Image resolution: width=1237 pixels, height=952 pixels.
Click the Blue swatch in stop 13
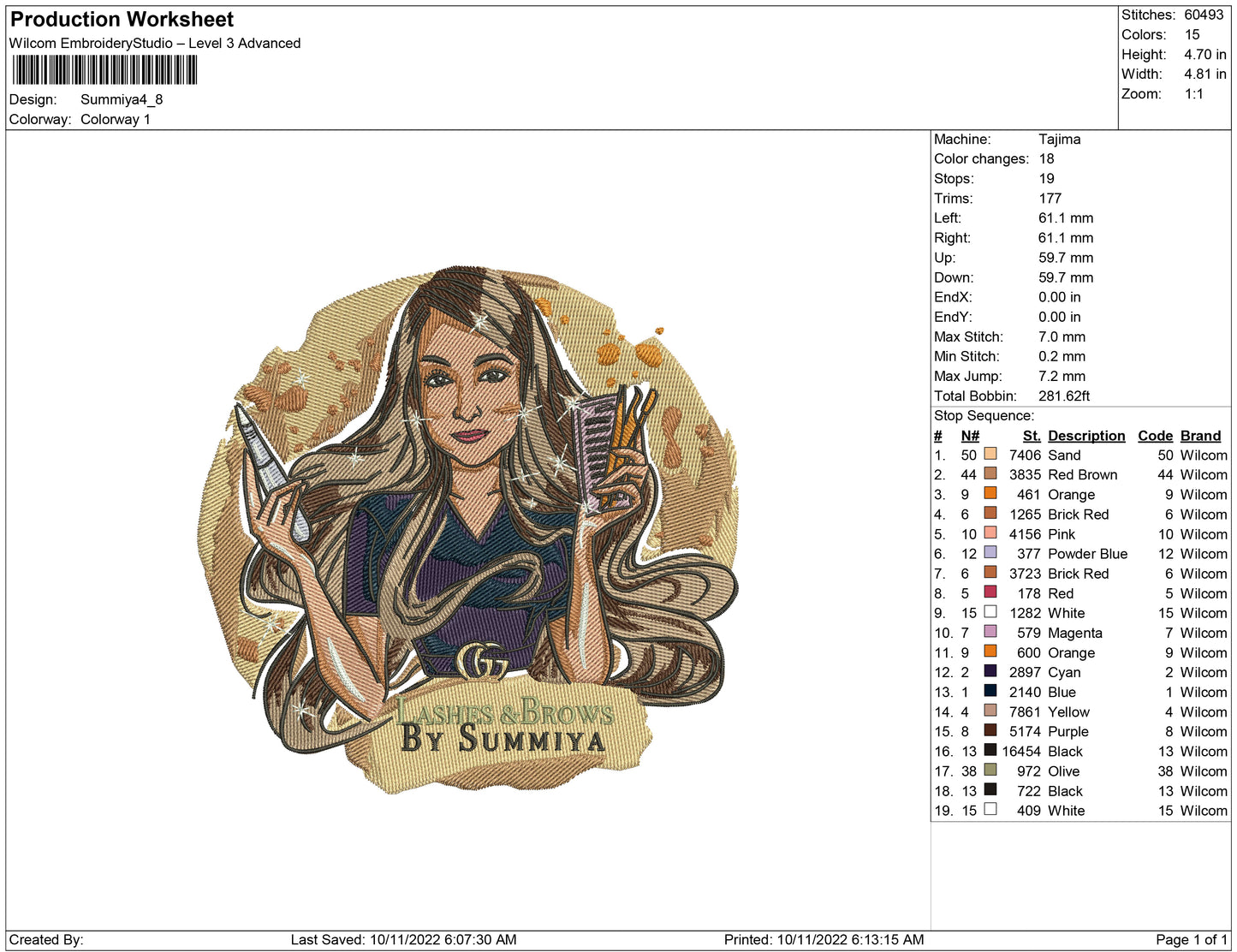990,690
